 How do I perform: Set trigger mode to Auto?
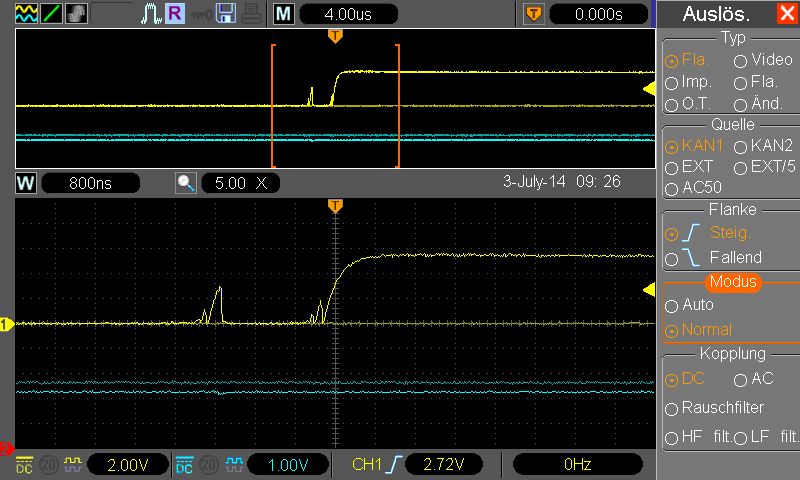point(671,305)
